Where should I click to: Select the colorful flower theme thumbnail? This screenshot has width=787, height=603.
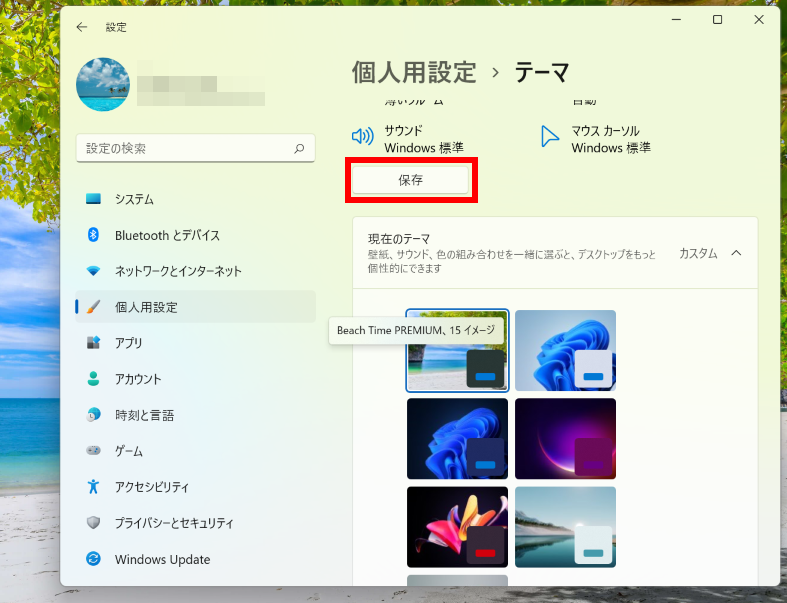[x=457, y=527]
